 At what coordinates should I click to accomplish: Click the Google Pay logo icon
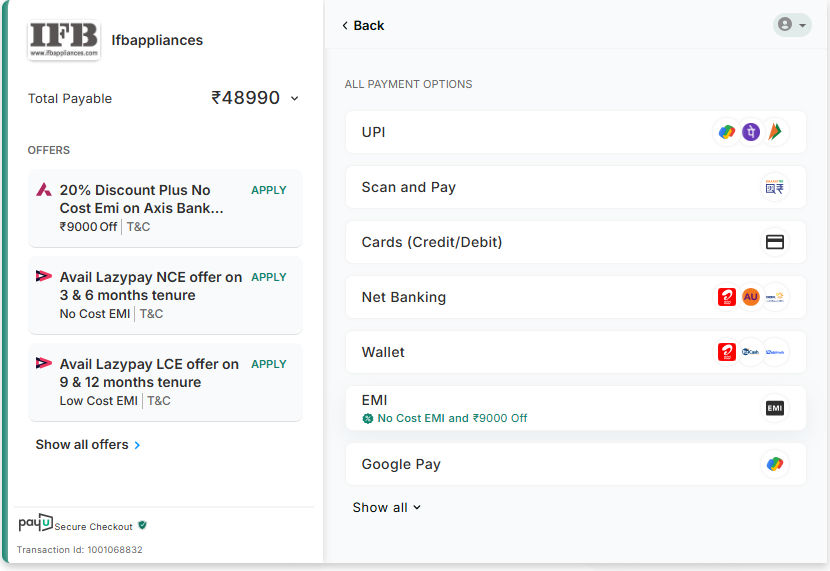pyautogui.click(x=774, y=464)
